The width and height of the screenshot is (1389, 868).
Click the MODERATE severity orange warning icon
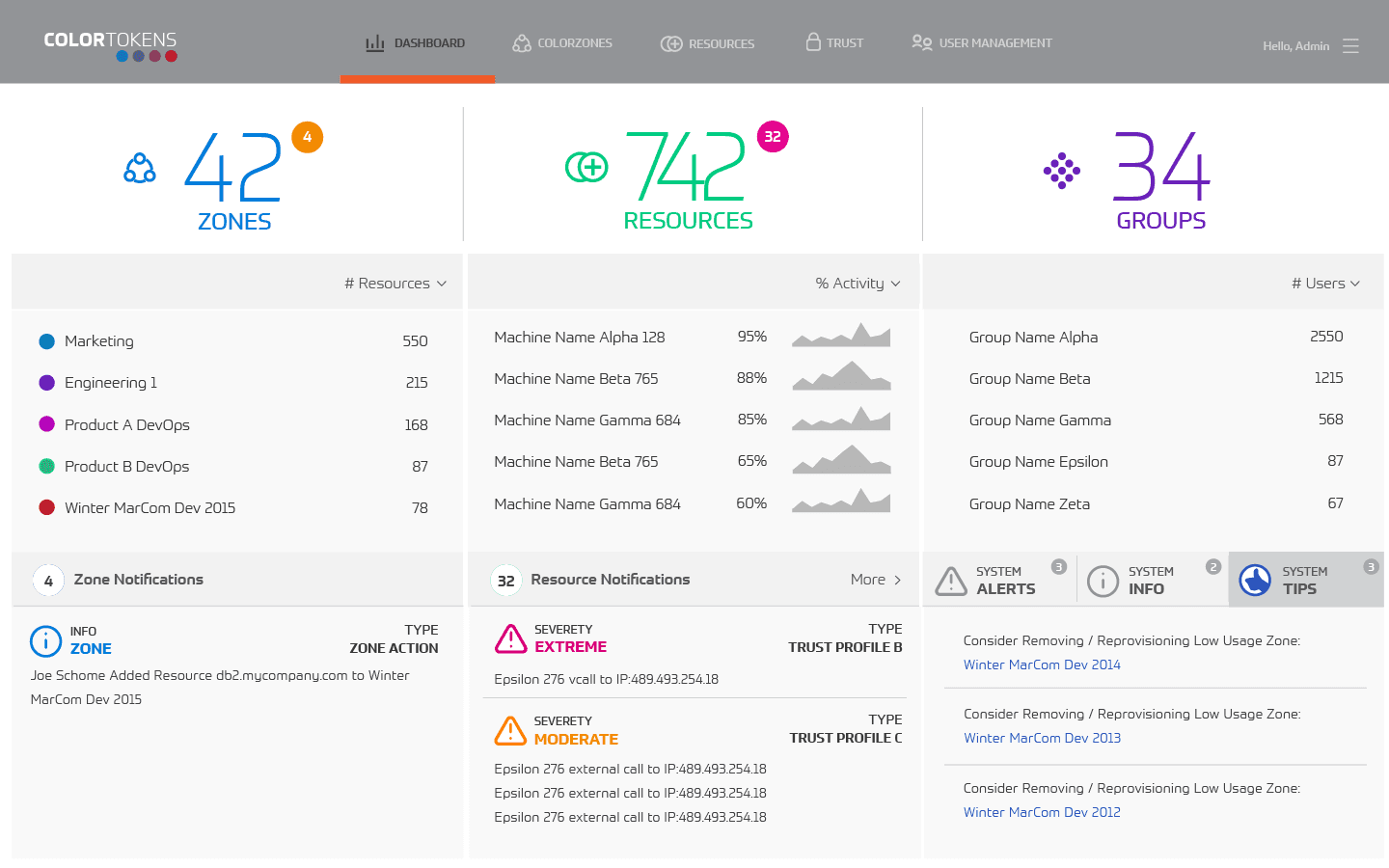(x=510, y=730)
